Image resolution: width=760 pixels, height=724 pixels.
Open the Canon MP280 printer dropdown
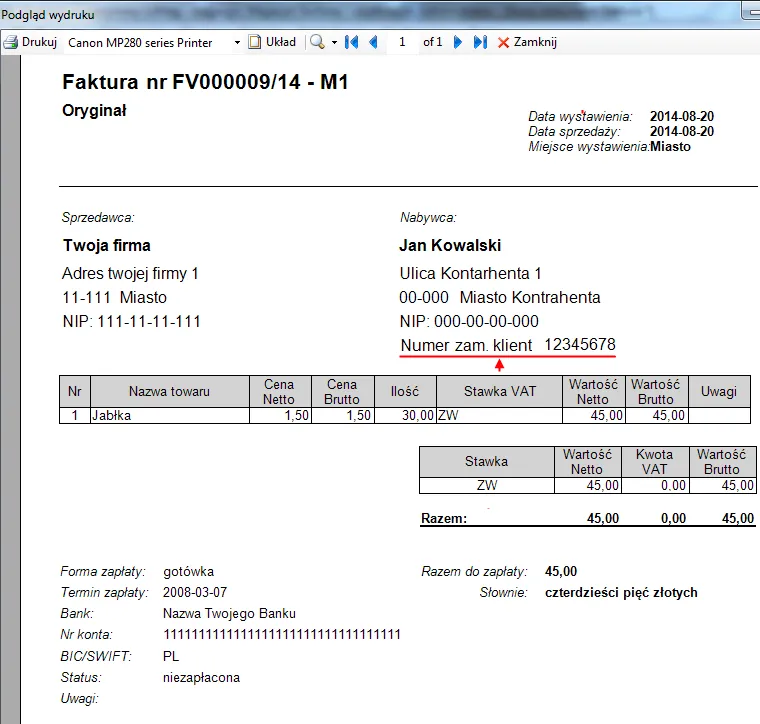point(237,43)
